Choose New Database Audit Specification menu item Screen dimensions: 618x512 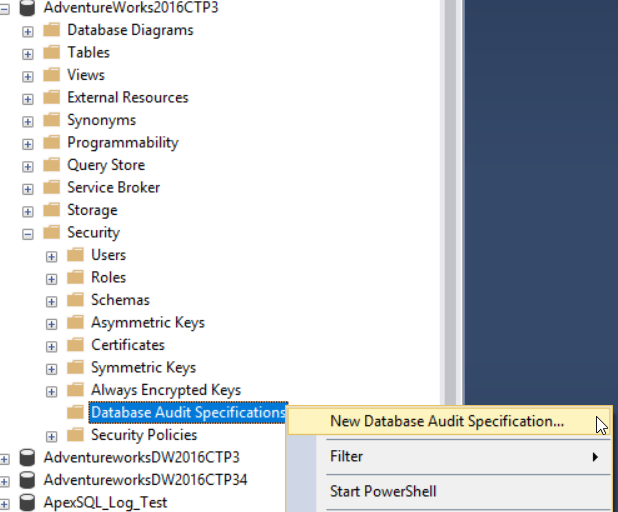(447, 422)
